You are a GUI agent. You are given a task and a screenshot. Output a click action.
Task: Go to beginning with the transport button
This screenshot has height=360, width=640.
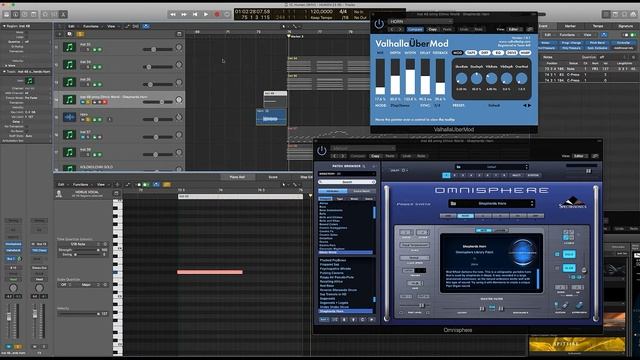(195, 14)
